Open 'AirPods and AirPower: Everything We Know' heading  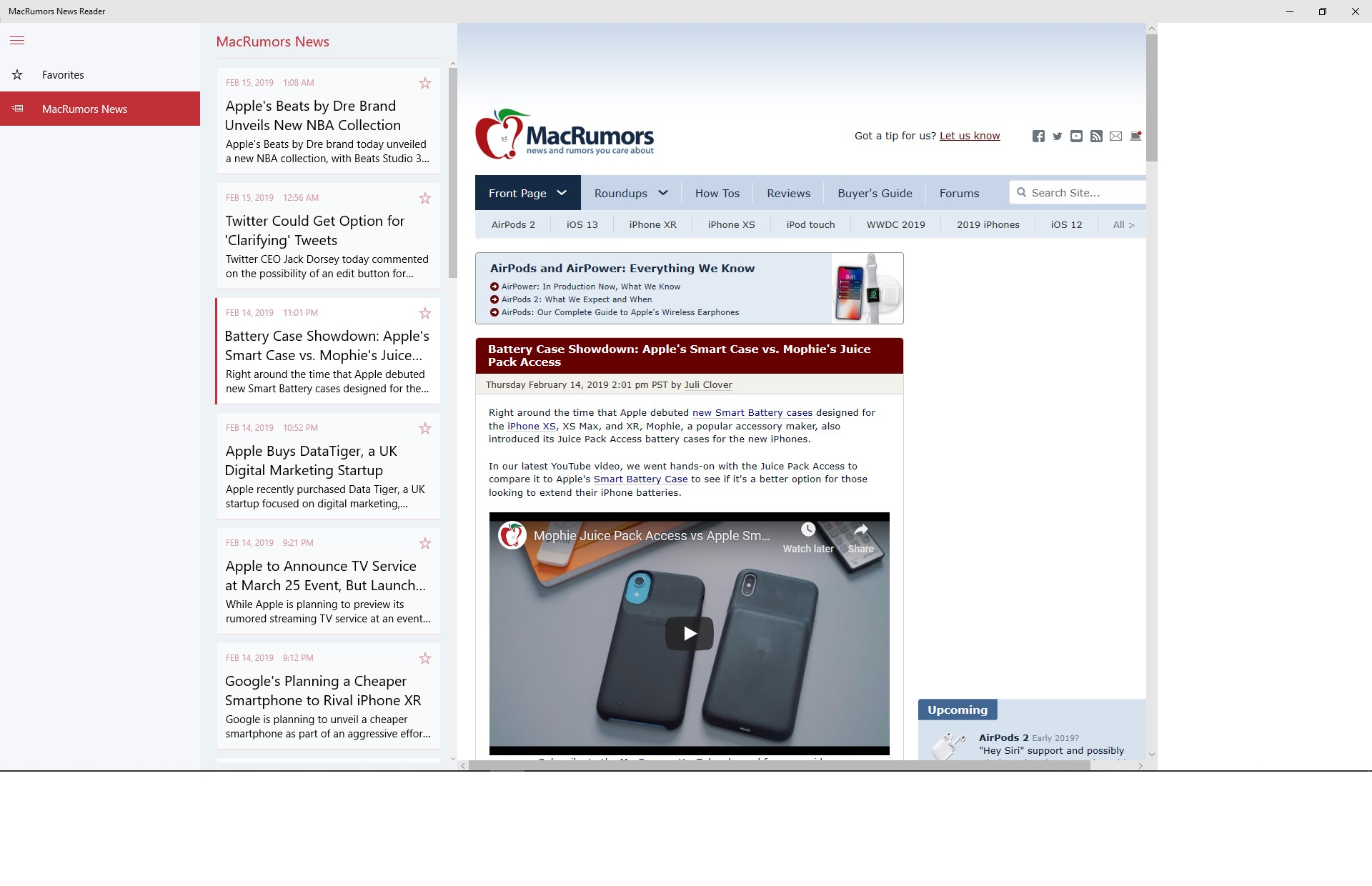[622, 269]
